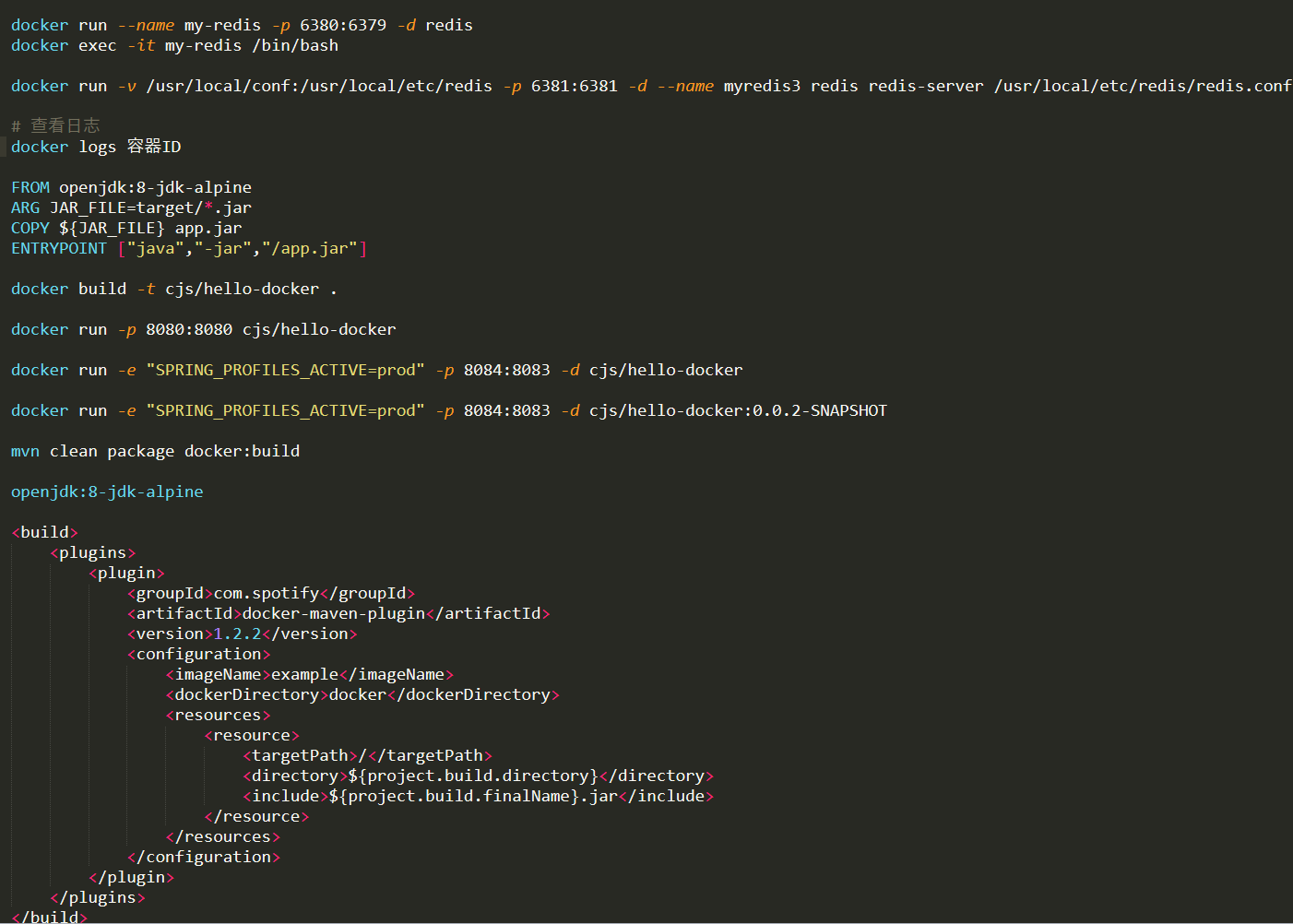Click 'COPY ${JAR_FILE} app.jar' line
1293x924 pixels.
pos(126,228)
